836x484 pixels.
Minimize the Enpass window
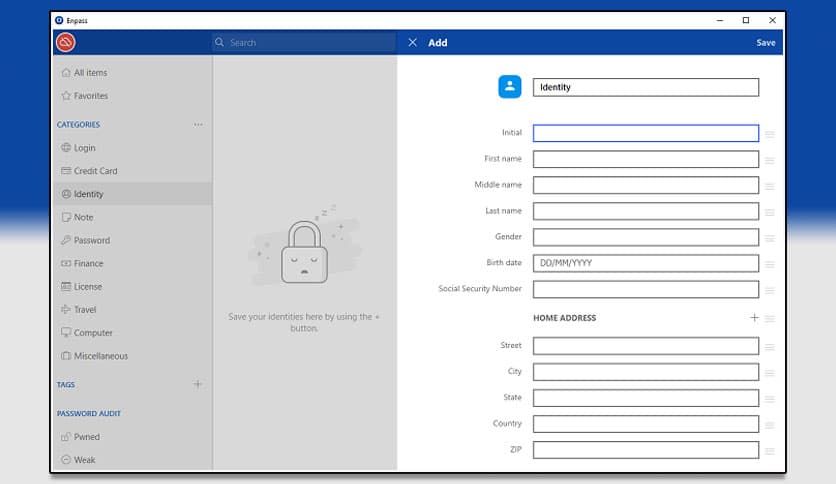point(720,20)
